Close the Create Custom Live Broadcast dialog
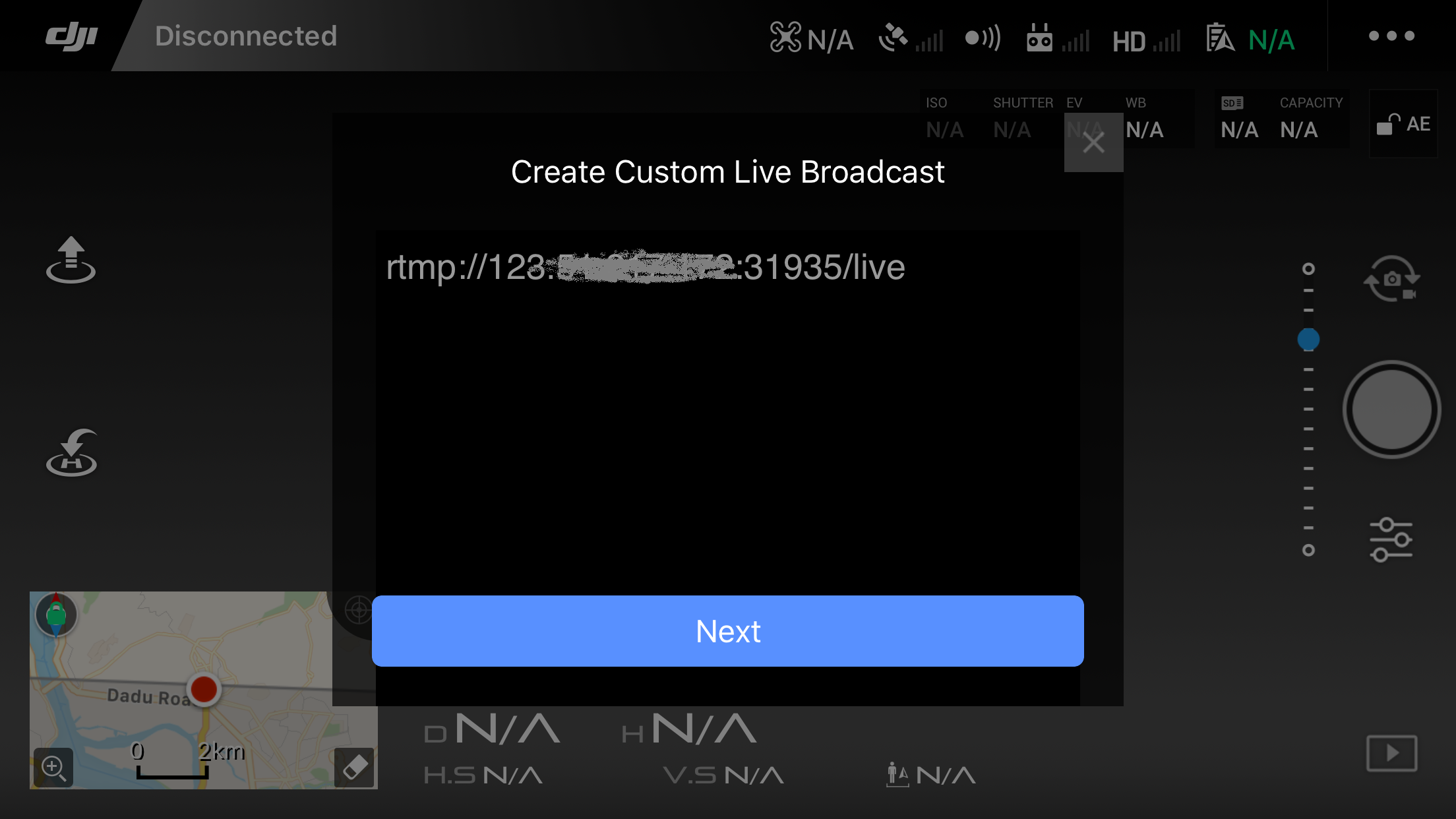This screenshot has height=819, width=1456. (x=1093, y=142)
